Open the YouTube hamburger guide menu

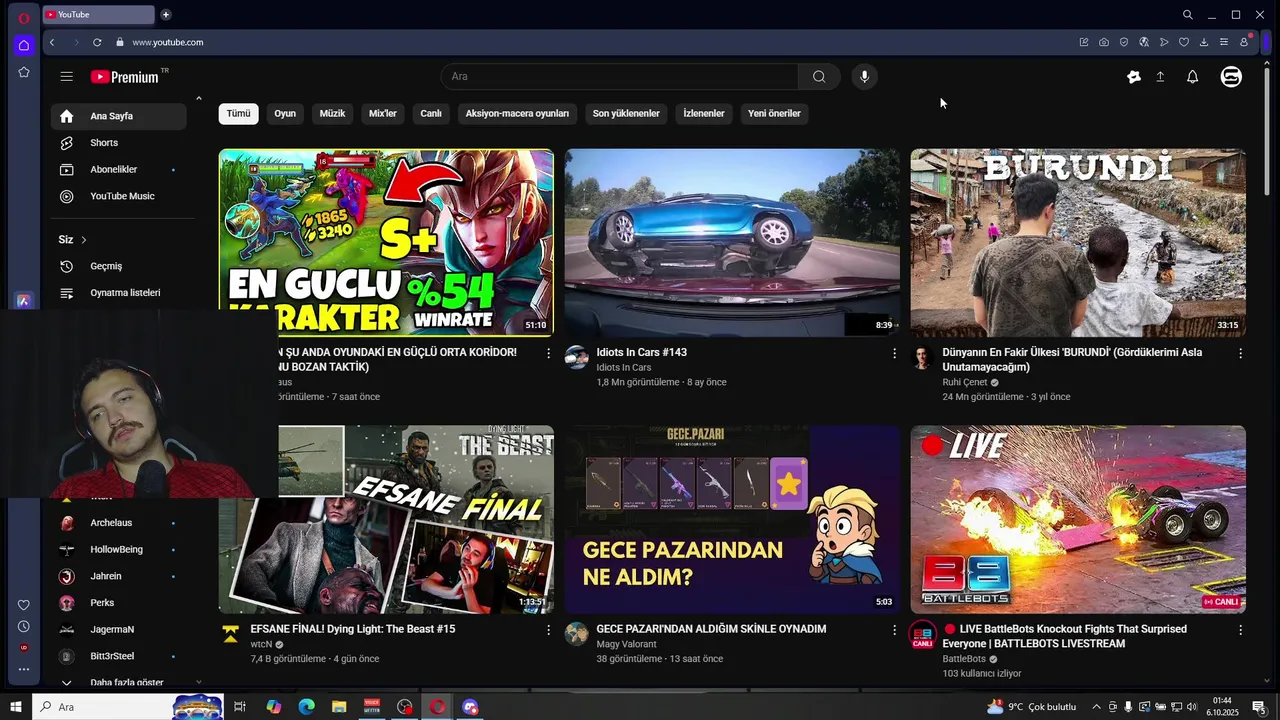point(66,77)
